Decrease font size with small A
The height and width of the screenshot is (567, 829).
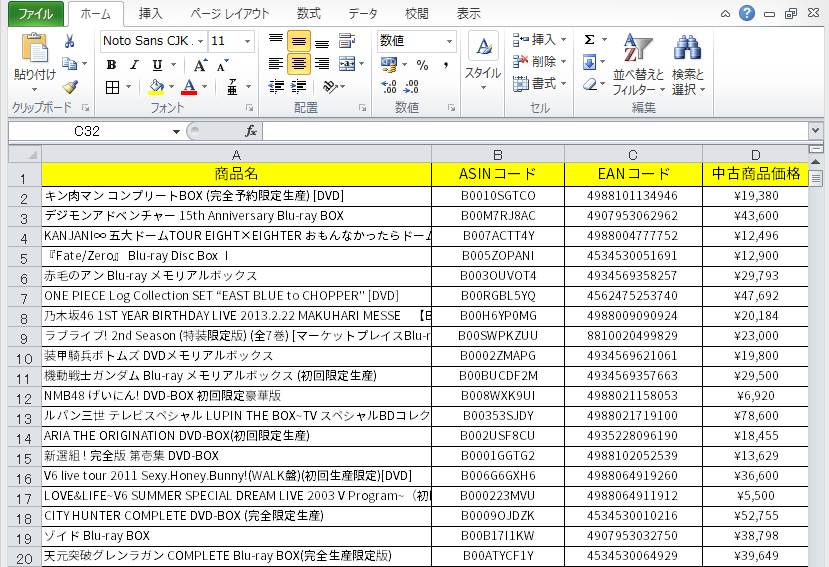tap(223, 65)
